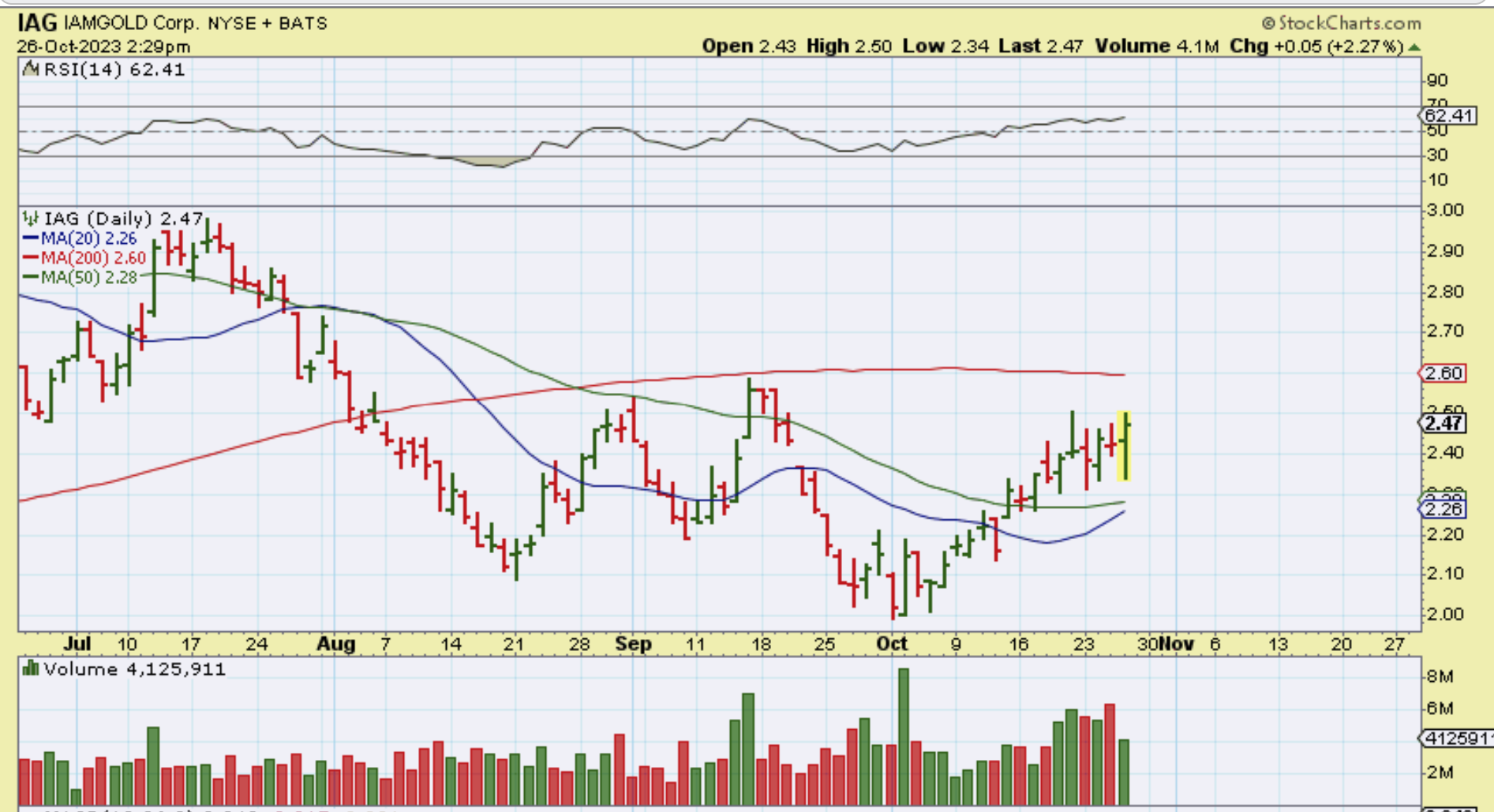Screen dimensions: 1494x812
Task: Select the green MA(50) legend line
Action: pos(32,277)
